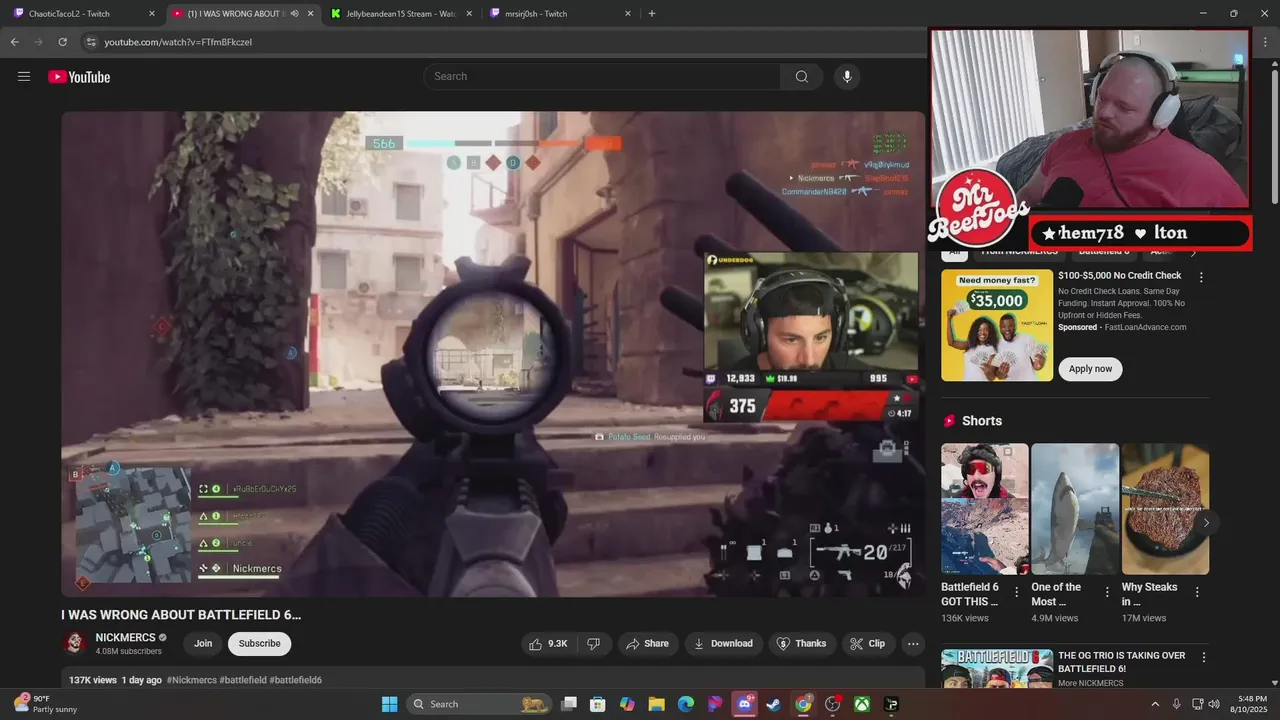Open the Windows Start menu
The image size is (1280, 720).
(x=389, y=704)
